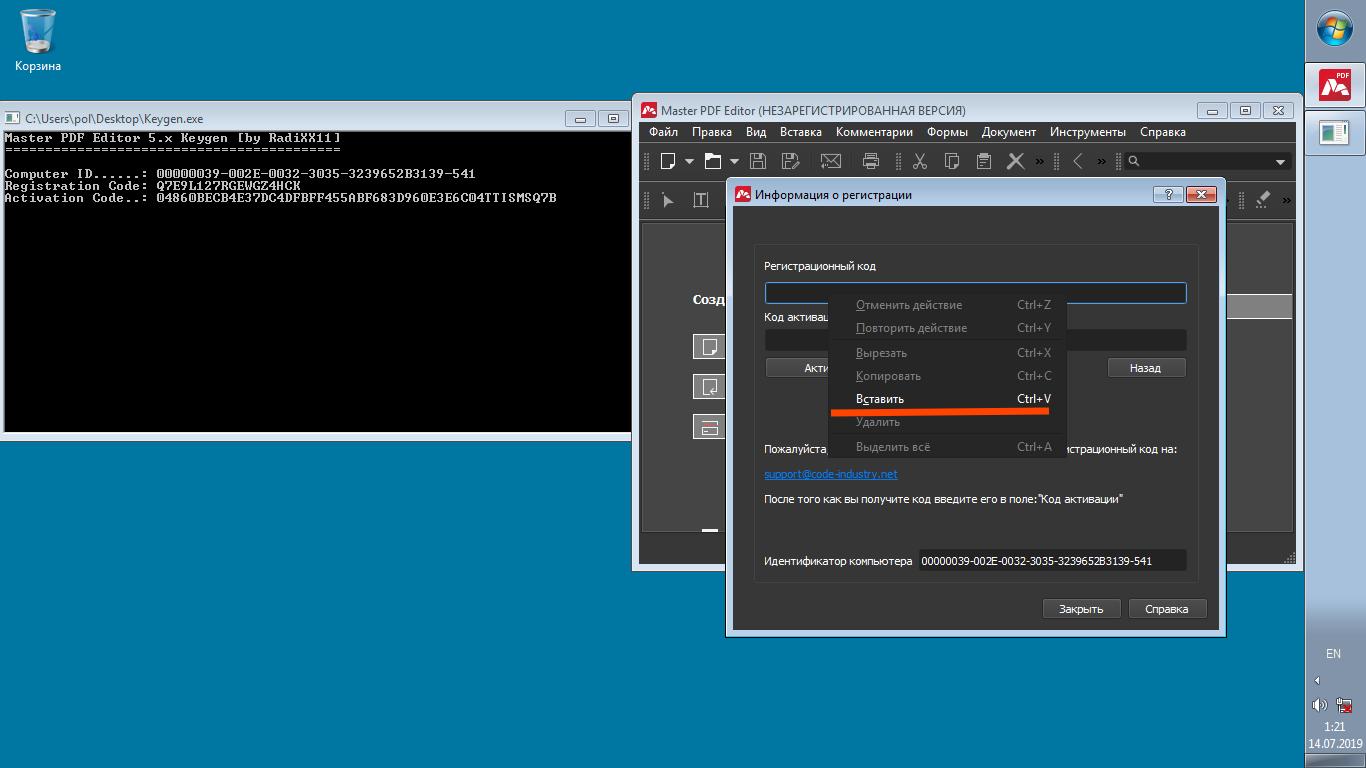Click the volume speaker tray icon
This screenshot has width=1366, height=768.
pos(1320,705)
